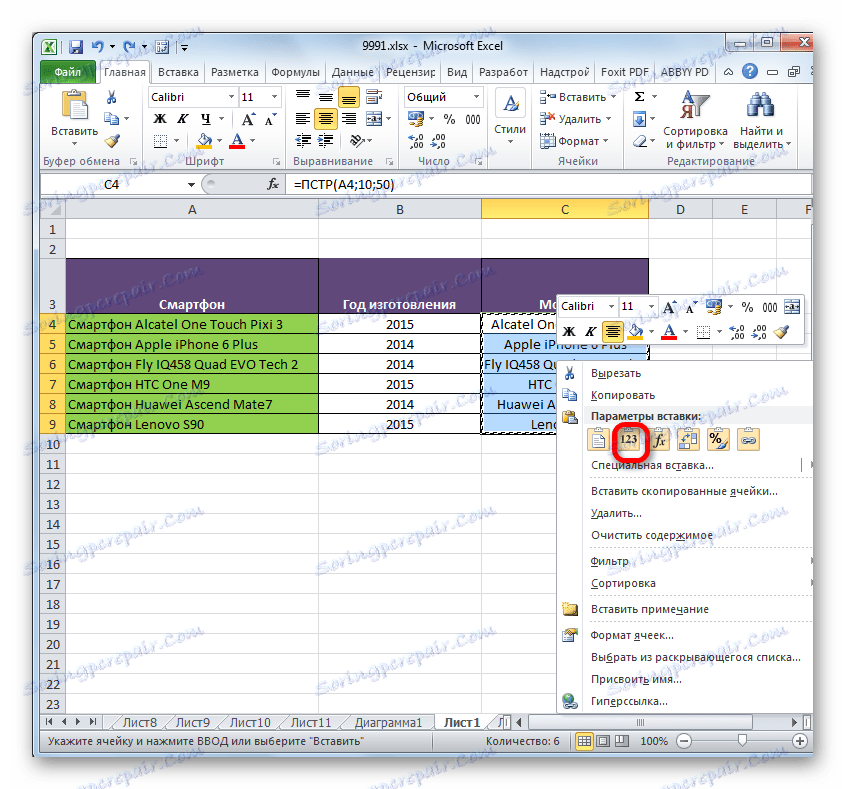Viewport: 865px width, 789px height.
Task: Click the Paste Link chain icon
Action: (x=749, y=439)
